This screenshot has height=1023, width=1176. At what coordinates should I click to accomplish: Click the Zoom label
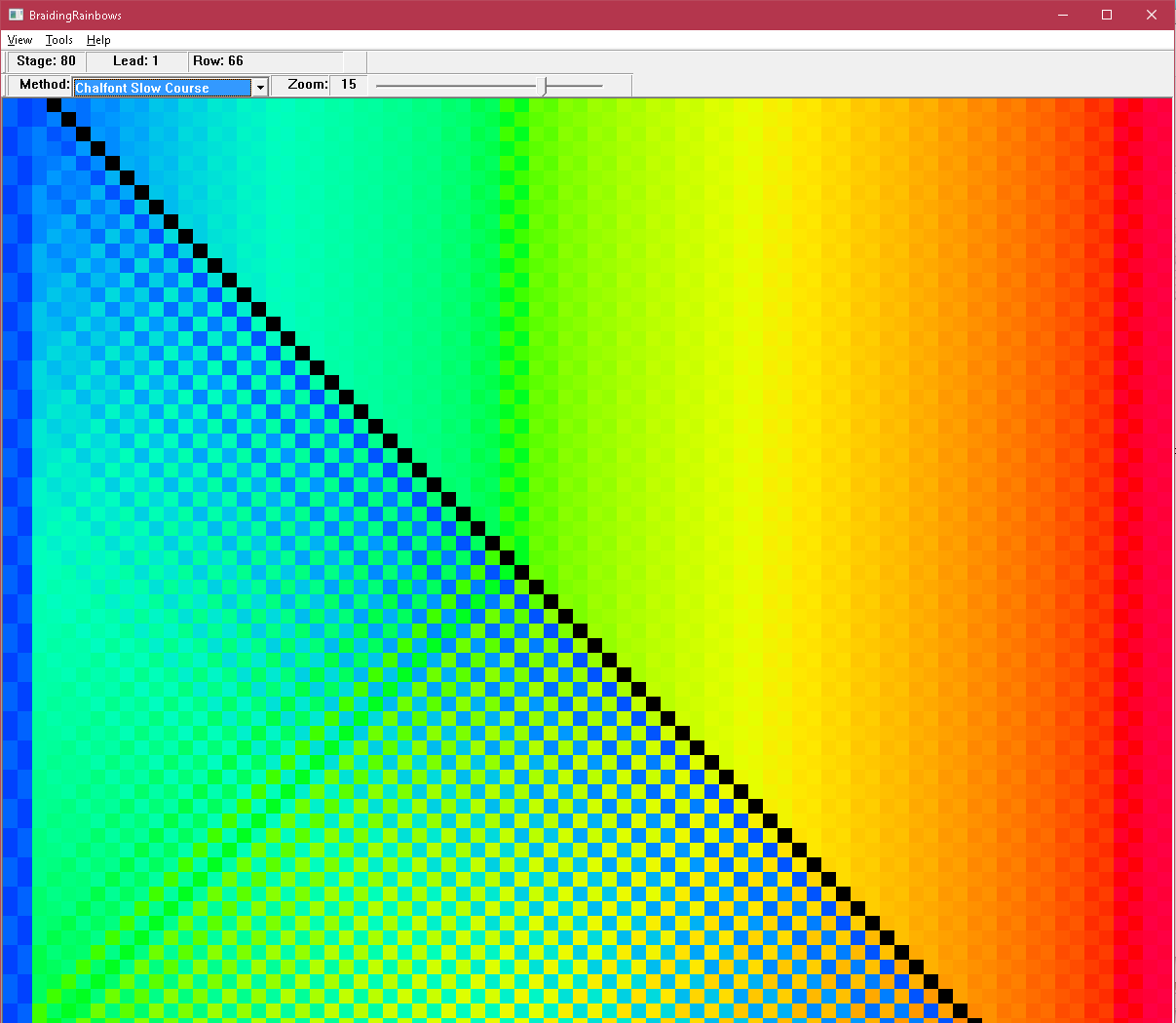click(307, 85)
